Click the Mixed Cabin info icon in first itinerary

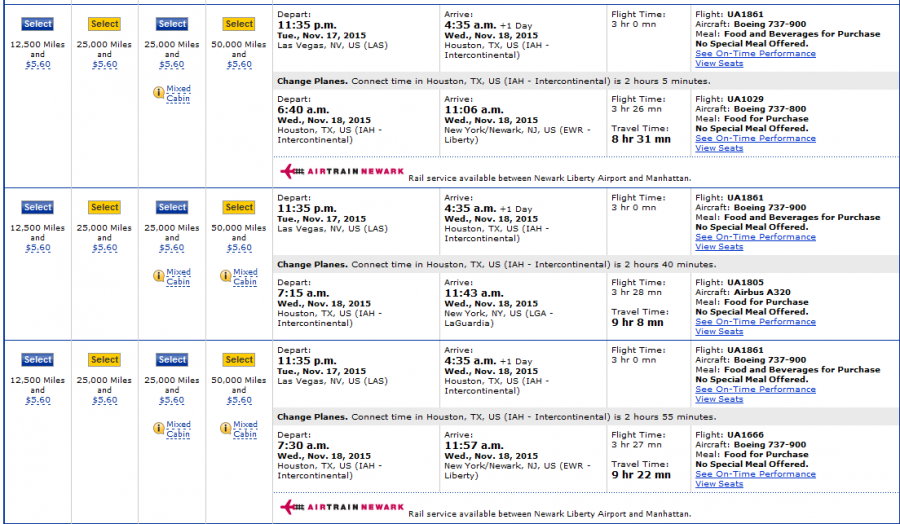click(158, 92)
